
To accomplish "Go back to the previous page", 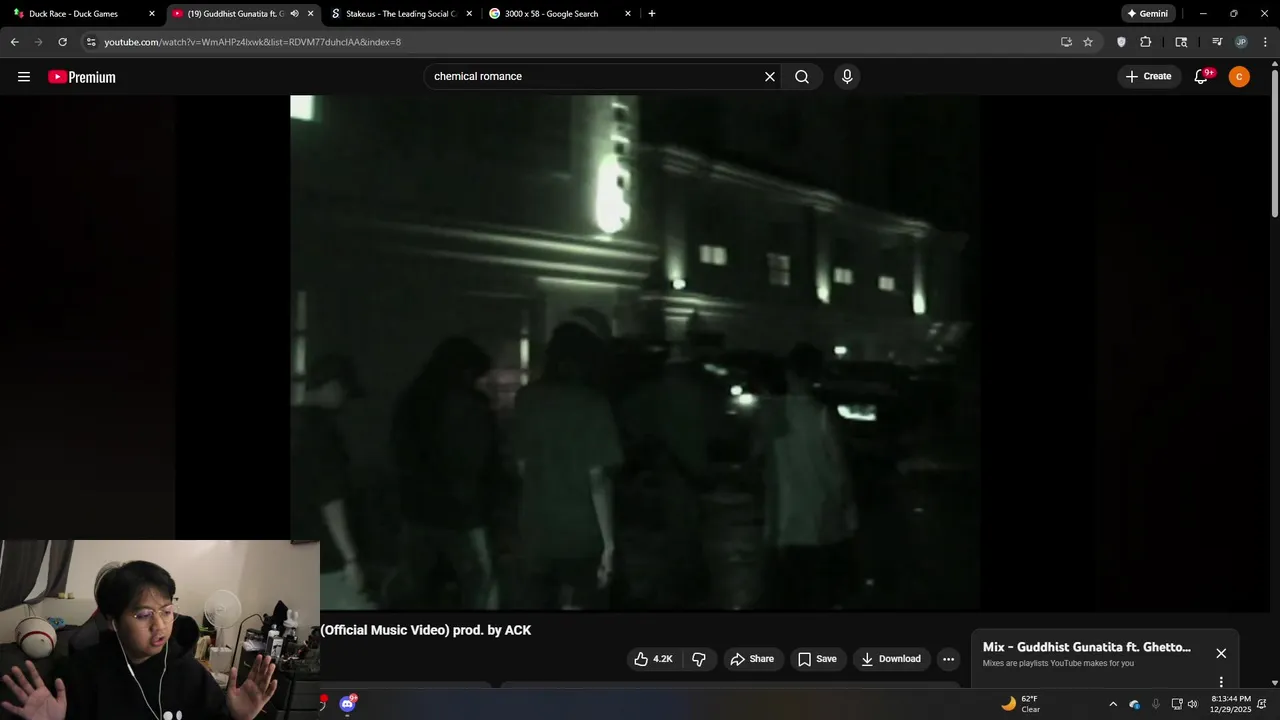I will pyautogui.click(x=15, y=42).
